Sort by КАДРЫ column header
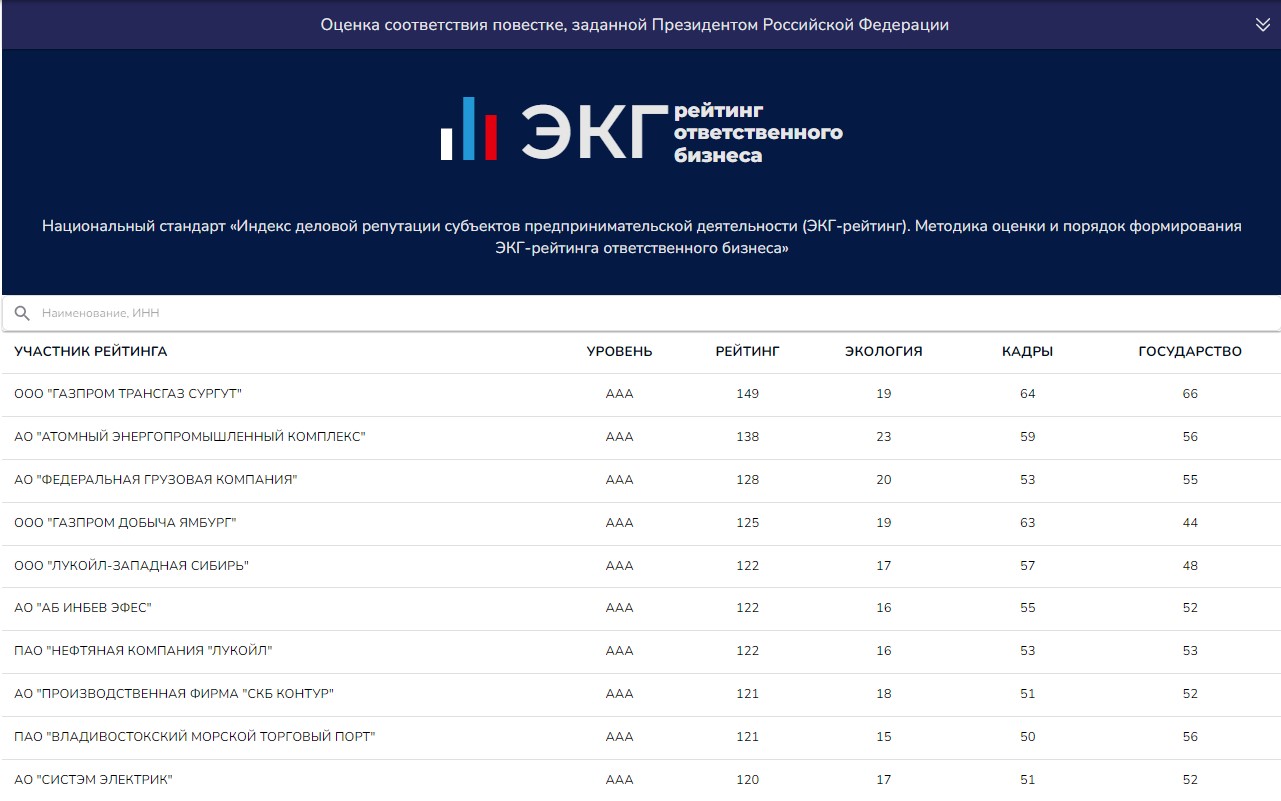Screen dimensions: 1281x801 tap(1028, 352)
